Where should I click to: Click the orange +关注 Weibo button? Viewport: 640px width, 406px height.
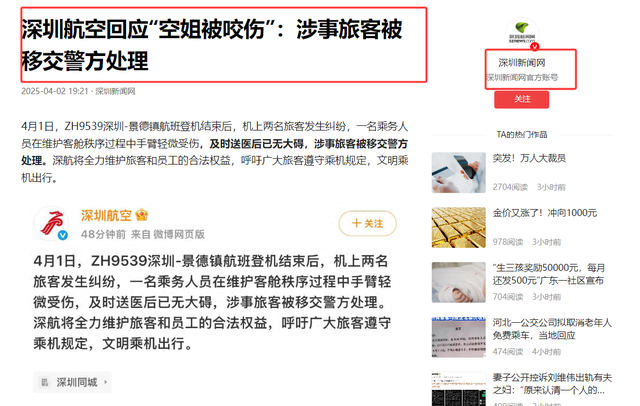(x=367, y=223)
